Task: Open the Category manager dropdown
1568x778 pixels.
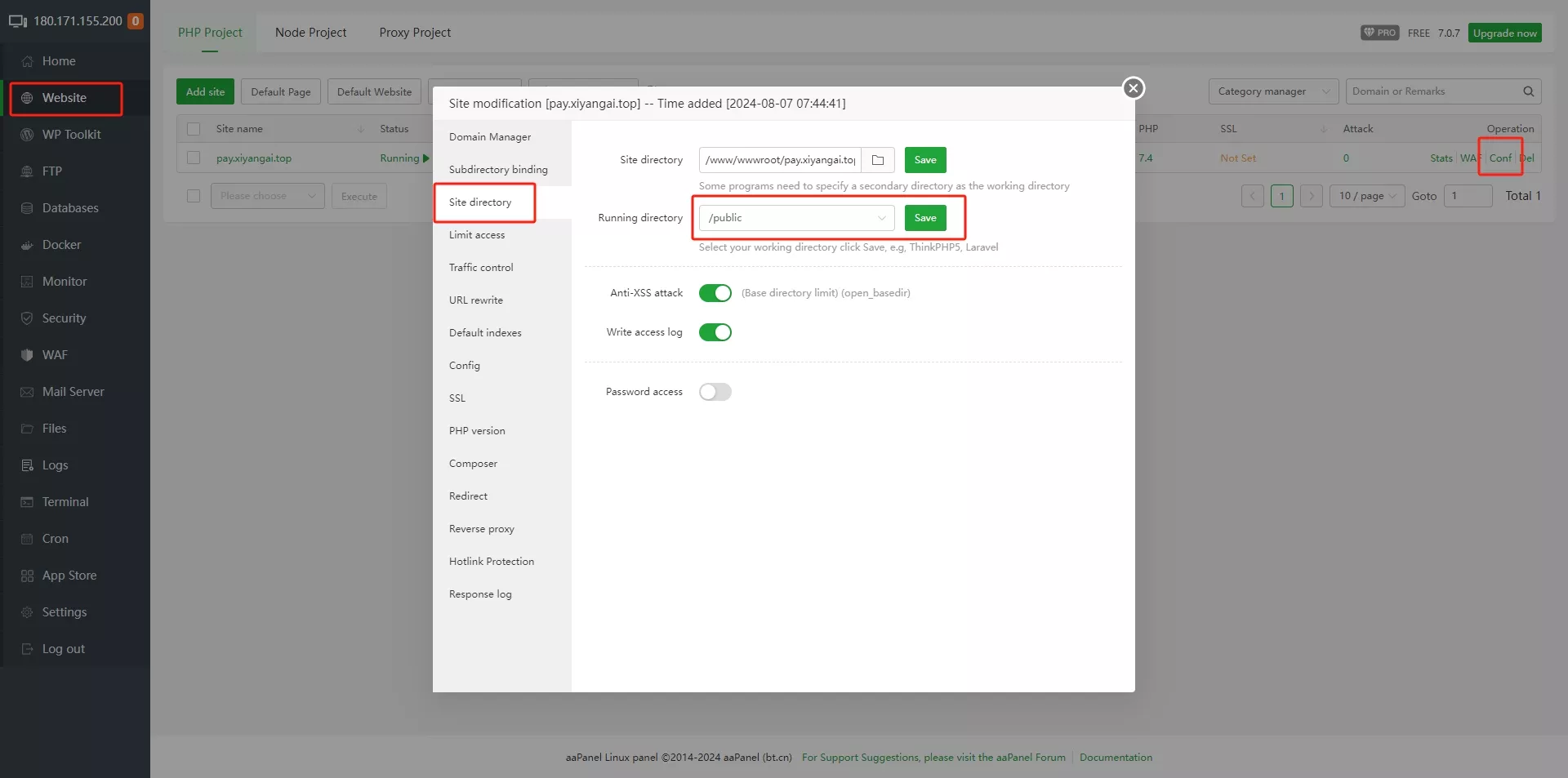Action: pyautogui.click(x=1272, y=91)
